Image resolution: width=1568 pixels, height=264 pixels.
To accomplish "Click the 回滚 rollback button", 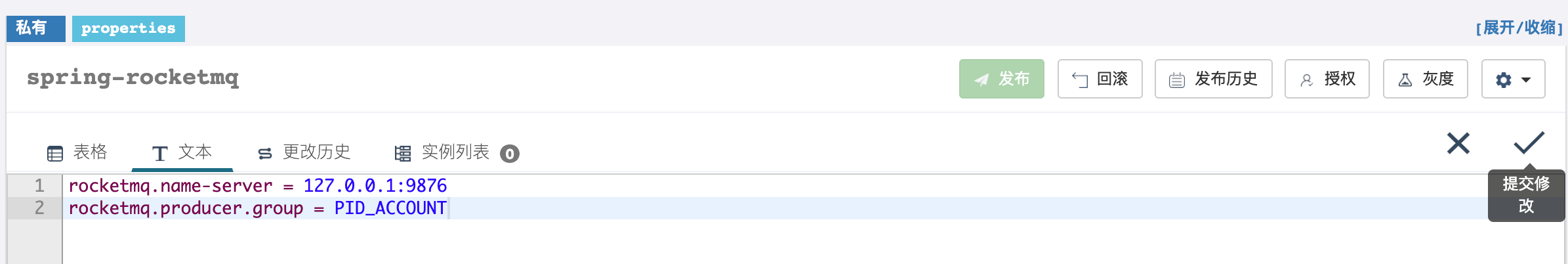I will coord(1100,79).
